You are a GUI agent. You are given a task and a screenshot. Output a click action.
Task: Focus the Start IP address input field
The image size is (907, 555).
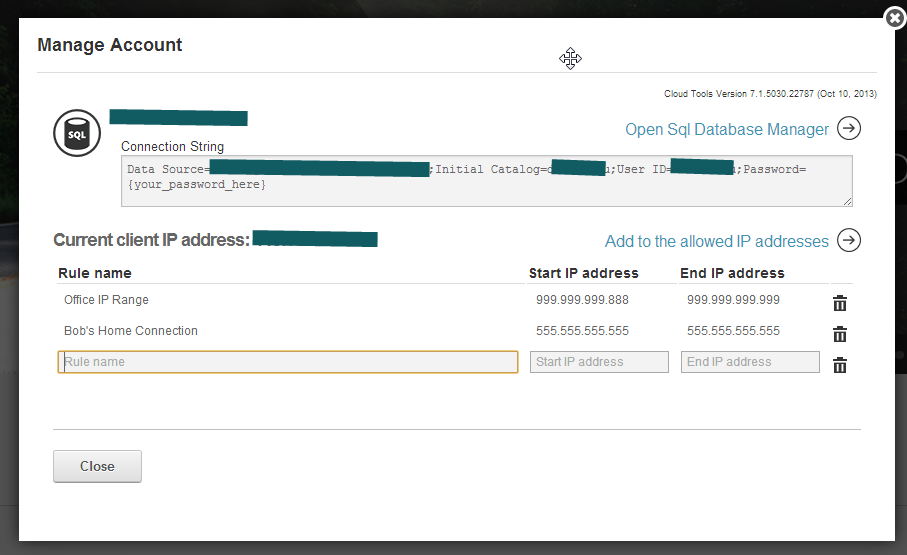[599, 362]
